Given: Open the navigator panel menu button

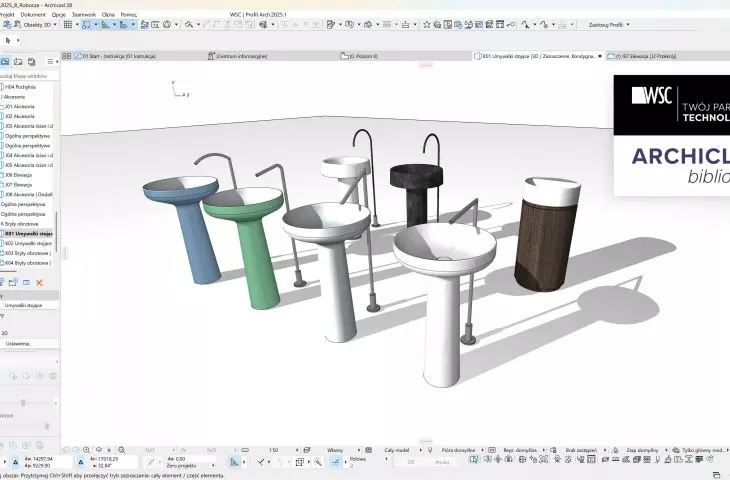Looking at the screenshot, I should [x=50, y=61].
